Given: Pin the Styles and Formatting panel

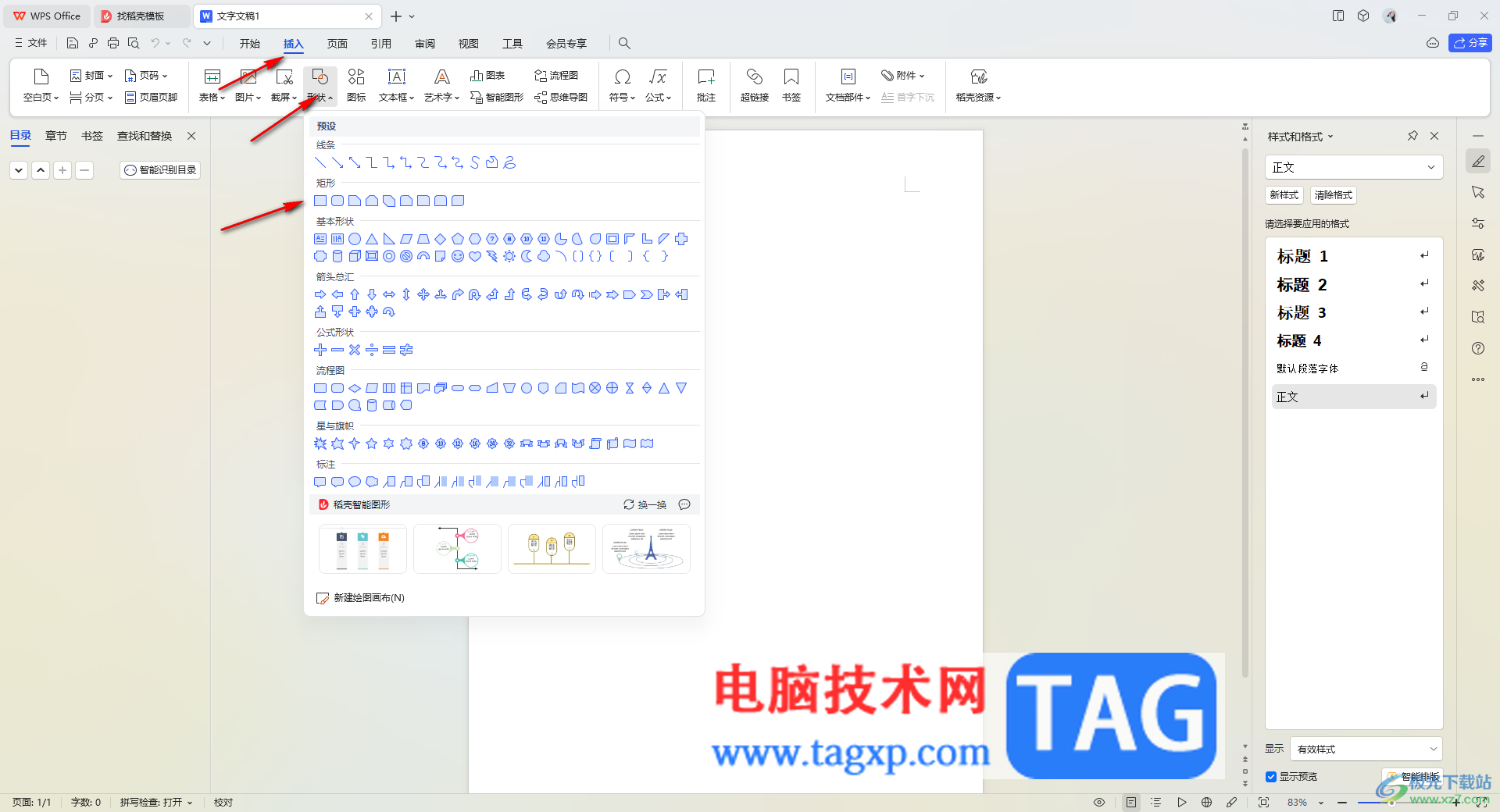Looking at the screenshot, I should coord(1412,136).
